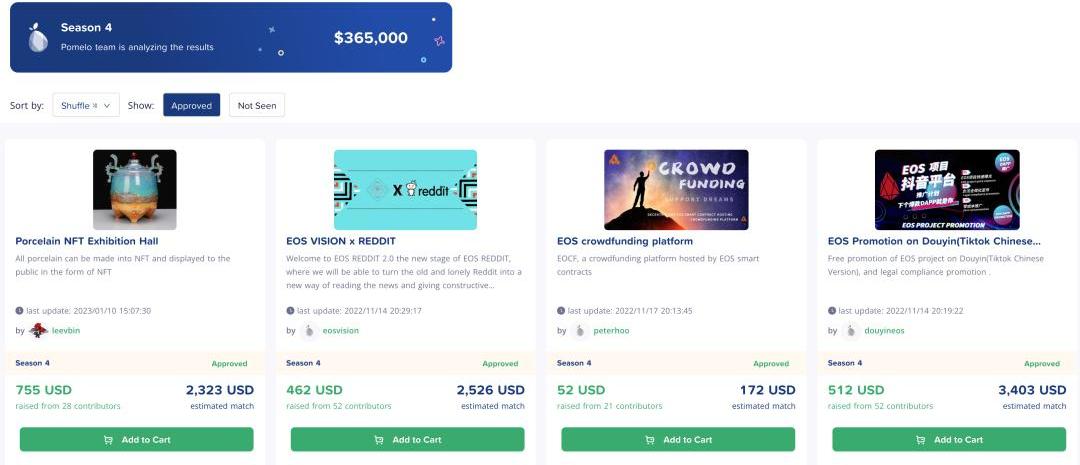Click clock icon on EOS crowdfunding card

click(561, 311)
